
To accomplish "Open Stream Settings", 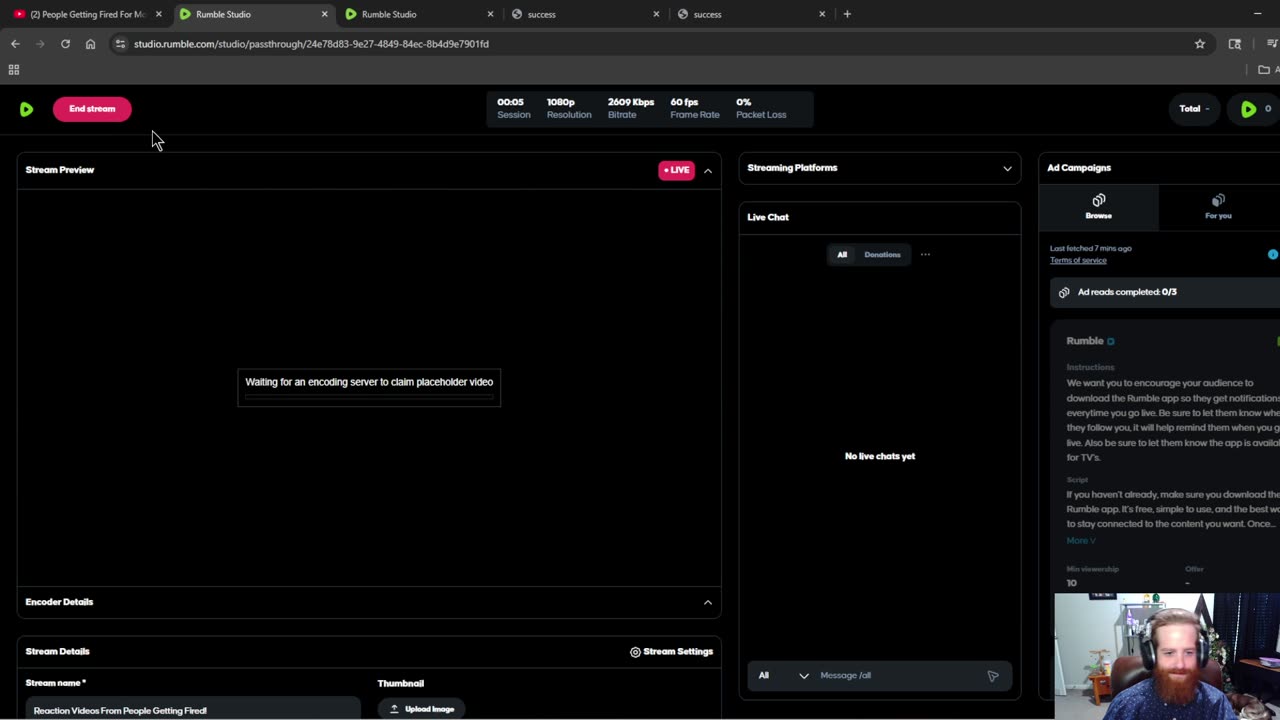I will (x=671, y=652).
